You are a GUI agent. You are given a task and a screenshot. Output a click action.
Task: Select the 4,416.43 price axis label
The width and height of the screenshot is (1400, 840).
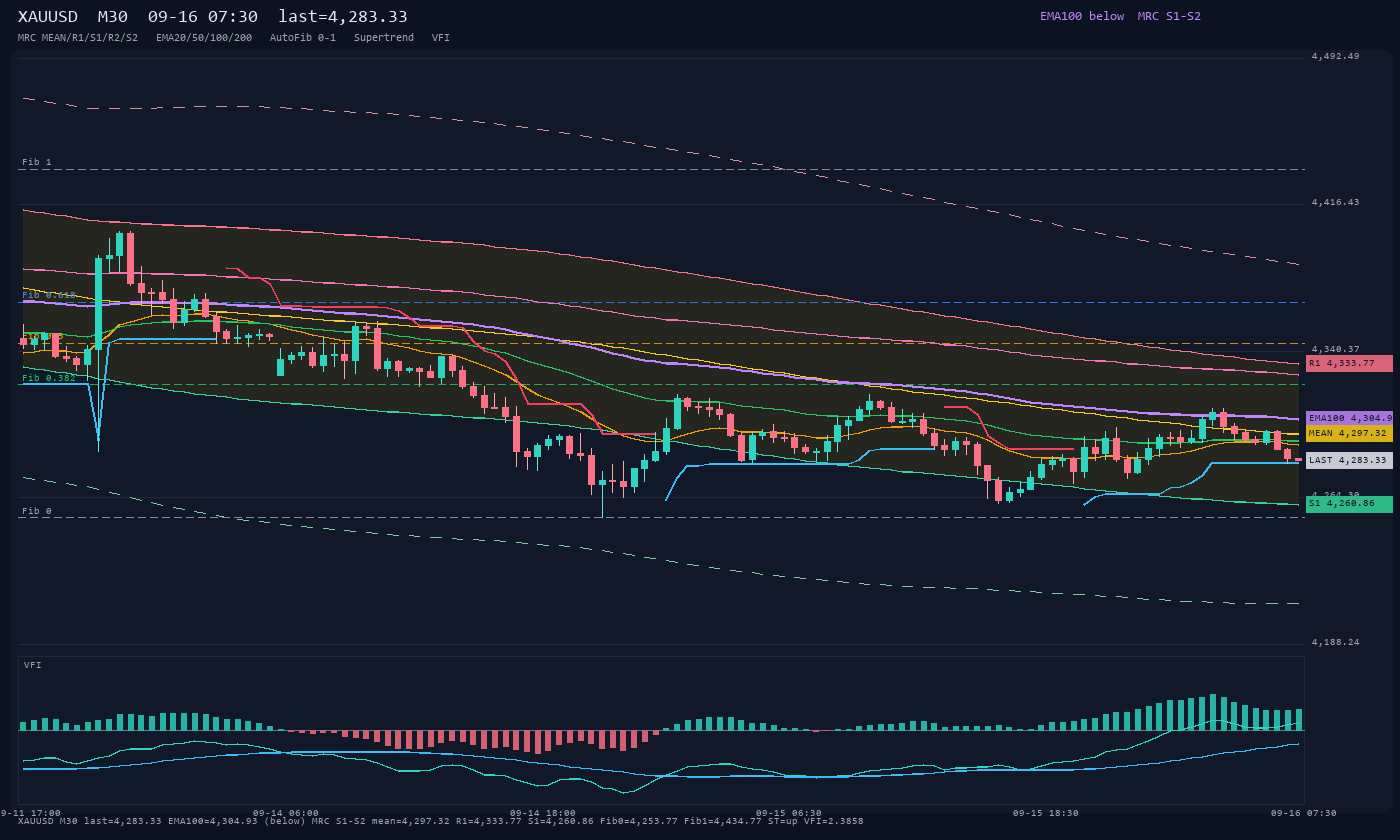1335,203
